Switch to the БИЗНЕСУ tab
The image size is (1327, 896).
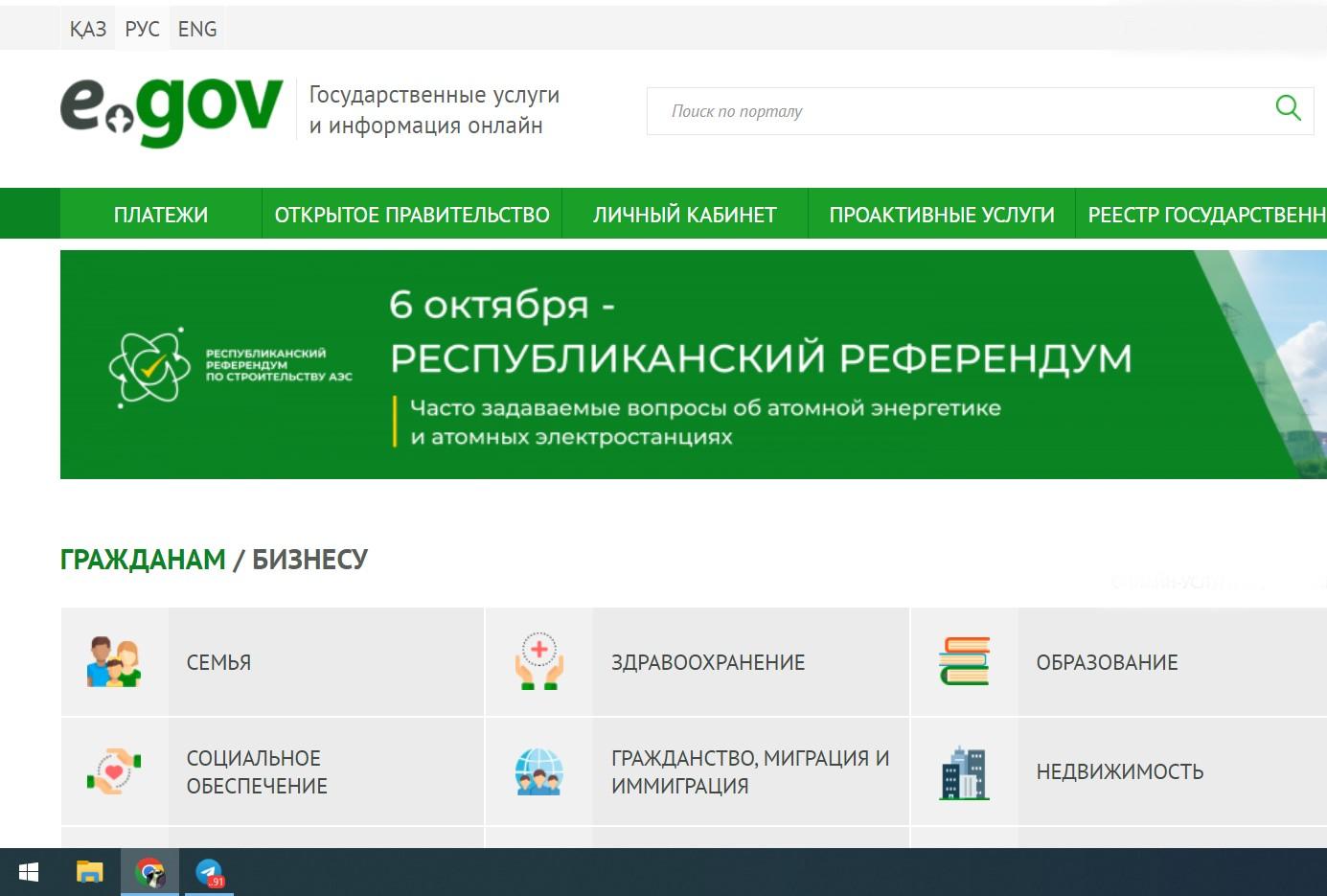tap(309, 559)
